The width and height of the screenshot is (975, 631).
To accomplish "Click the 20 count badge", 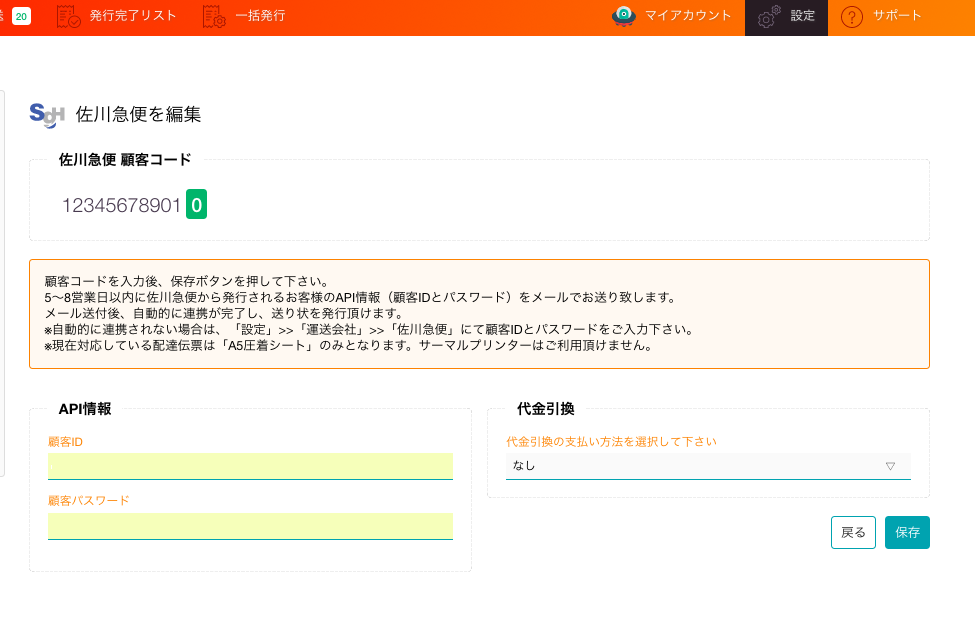I will (x=21, y=16).
